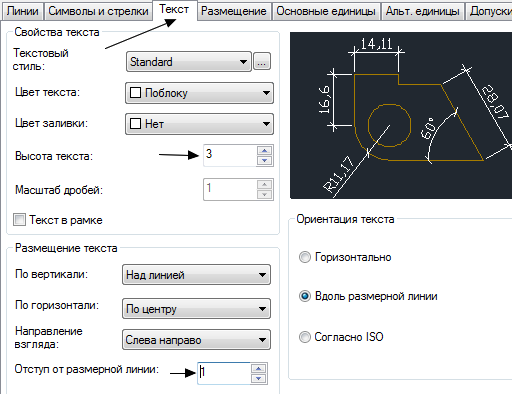The width and height of the screenshot is (512, 394).
Task: Open the Основные единицы tab
Action: coord(326,11)
